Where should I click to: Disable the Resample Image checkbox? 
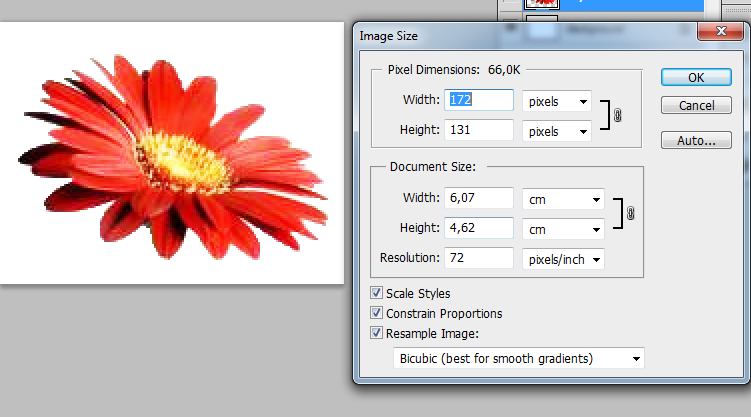pyautogui.click(x=376, y=334)
